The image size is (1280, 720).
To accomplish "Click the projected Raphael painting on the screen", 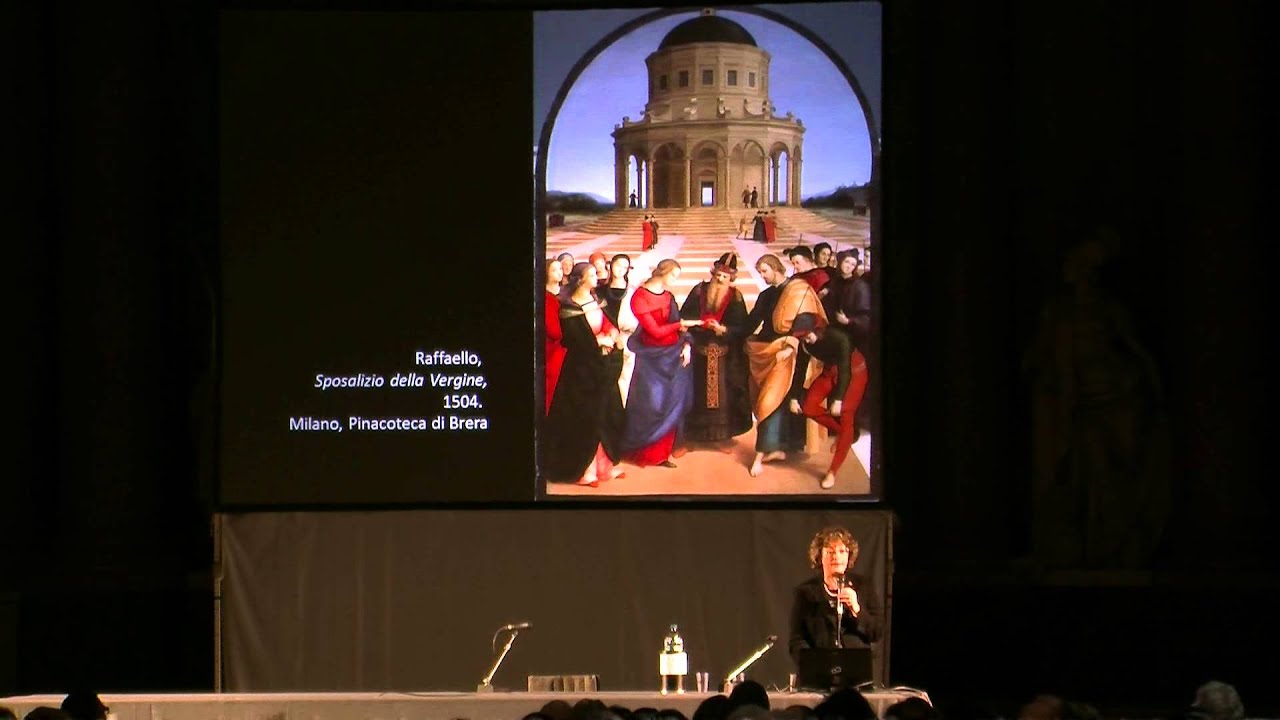I will [x=708, y=253].
